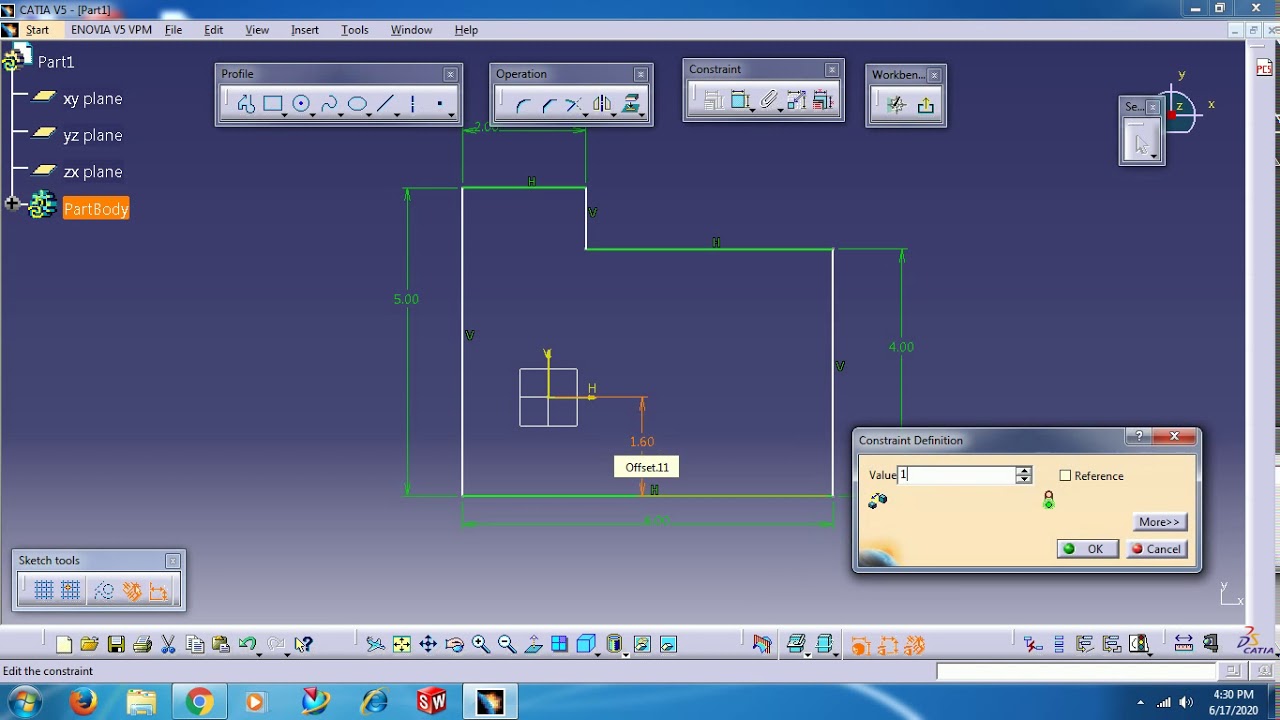Click the Pan view icon

tap(428, 645)
